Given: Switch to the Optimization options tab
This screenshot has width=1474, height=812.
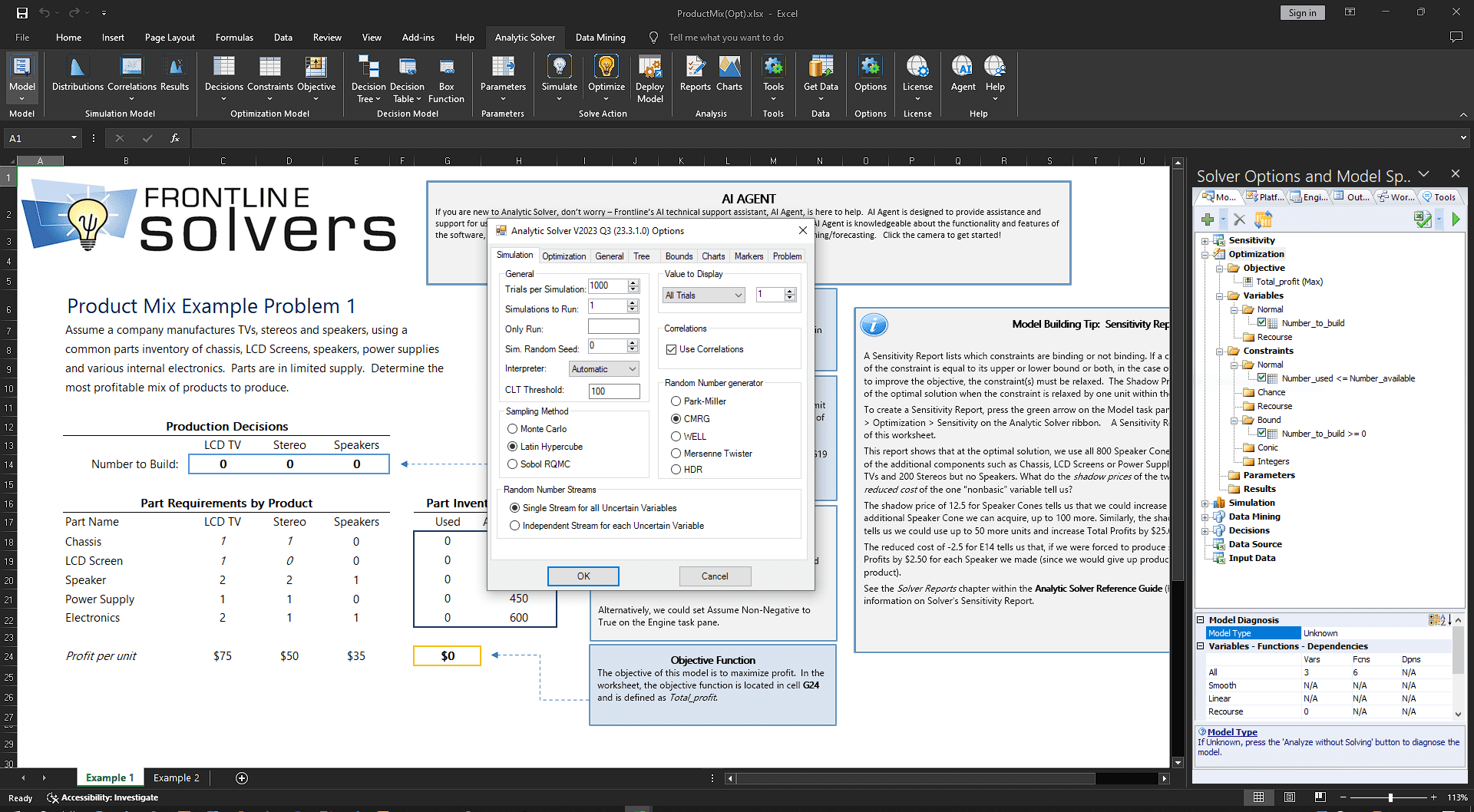Looking at the screenshot, I should [x=563, y=256].
